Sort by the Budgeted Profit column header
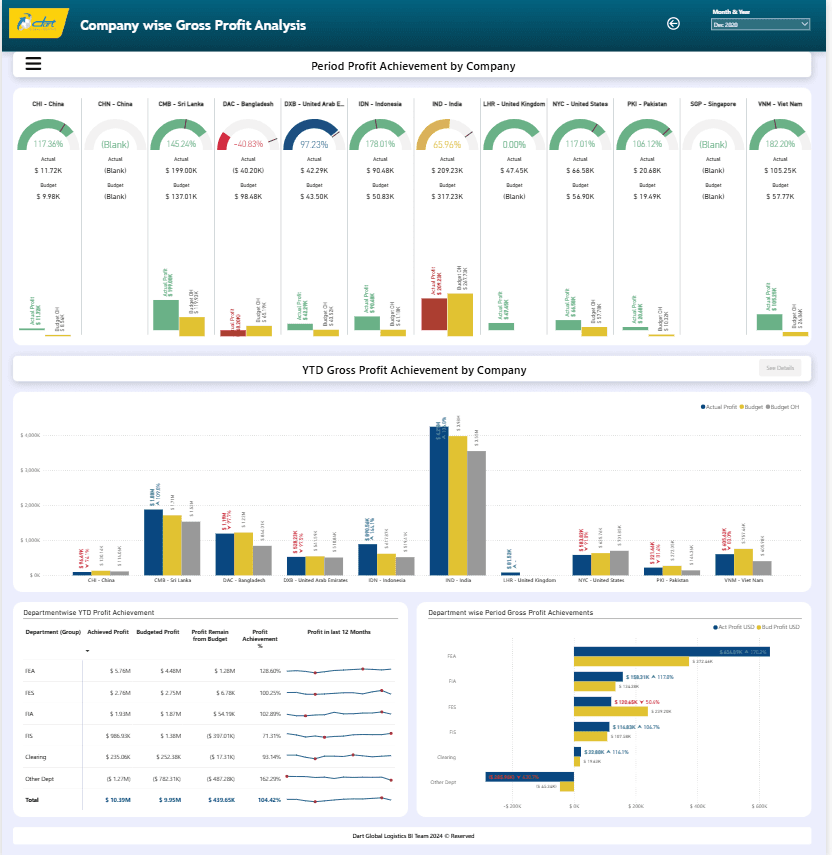 [x=158, y=632]
